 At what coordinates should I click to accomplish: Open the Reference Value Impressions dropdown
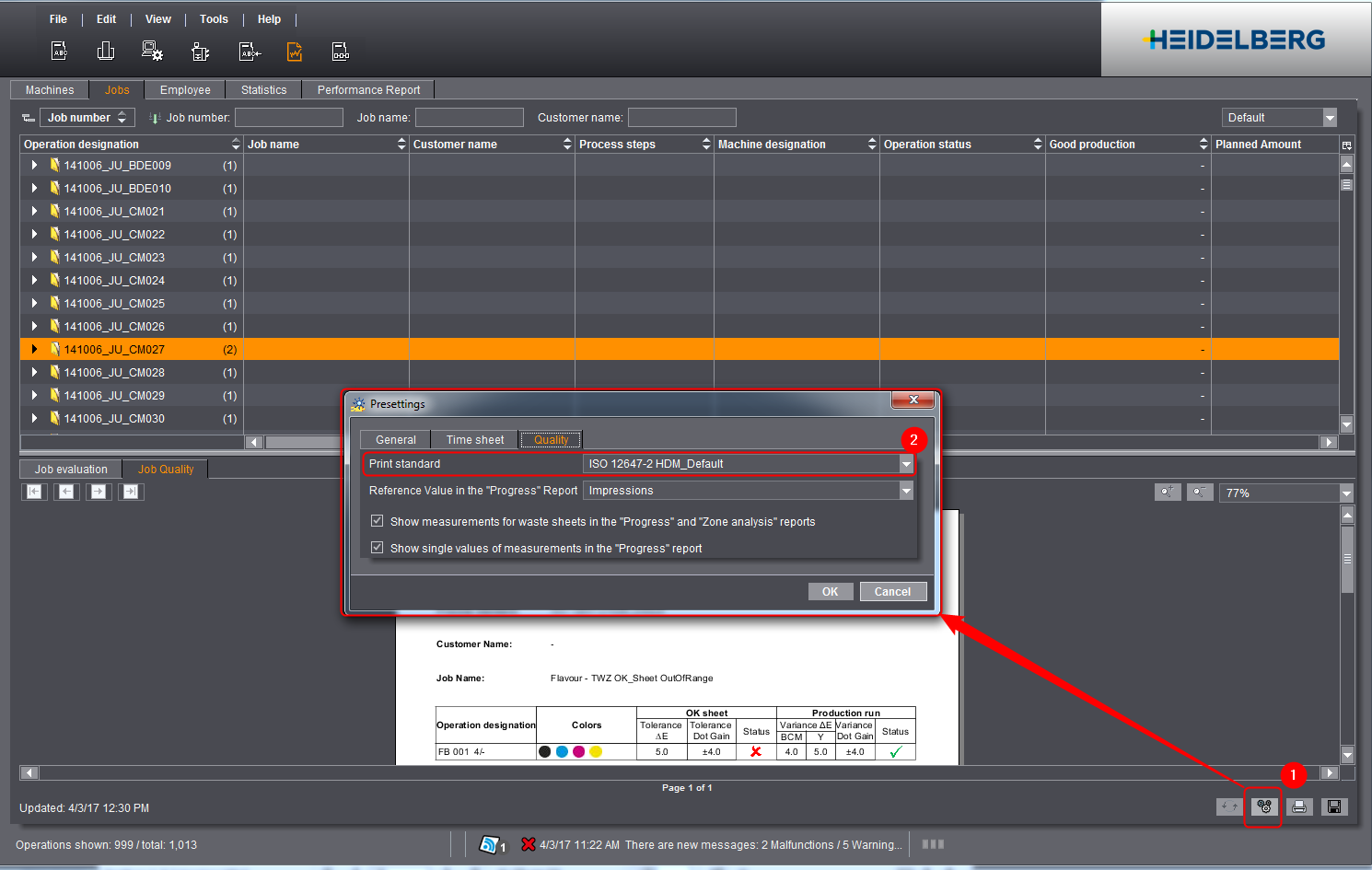(906, 491)
